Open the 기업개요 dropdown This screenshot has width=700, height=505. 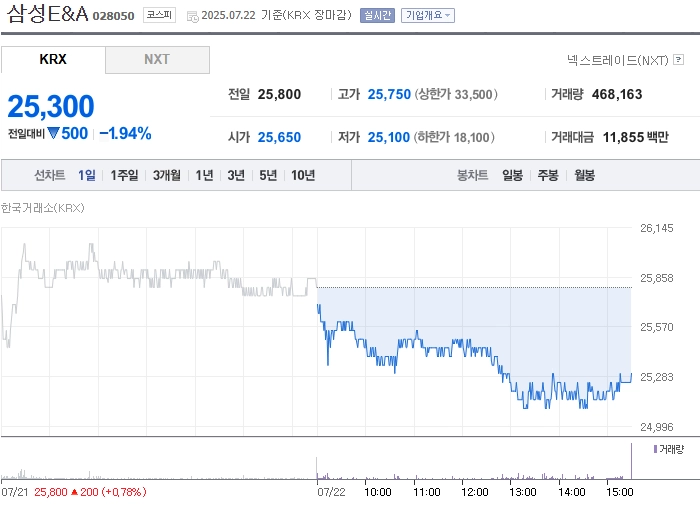(428, 15)
